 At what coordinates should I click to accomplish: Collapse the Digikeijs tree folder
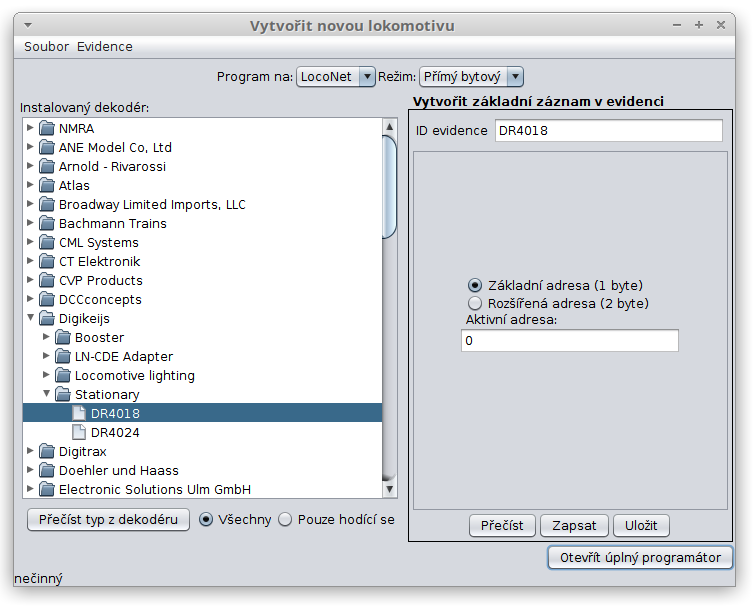click(x=30, y=317)
